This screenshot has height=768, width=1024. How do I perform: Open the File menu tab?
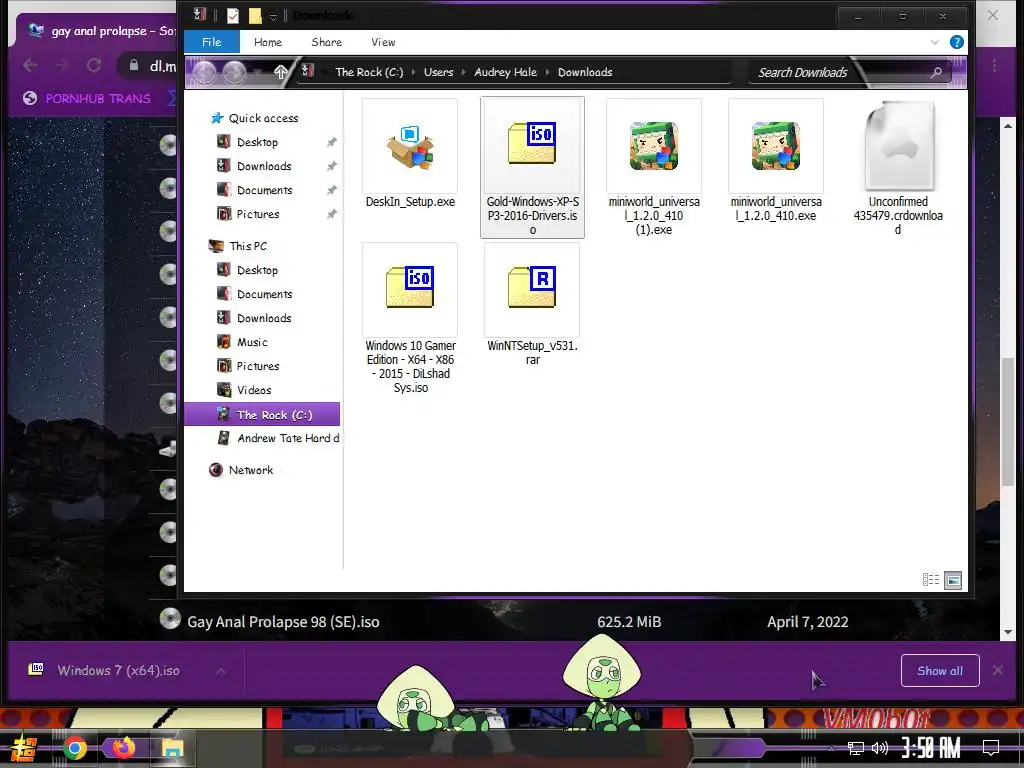pyautogui.click(x=212, y=42)
